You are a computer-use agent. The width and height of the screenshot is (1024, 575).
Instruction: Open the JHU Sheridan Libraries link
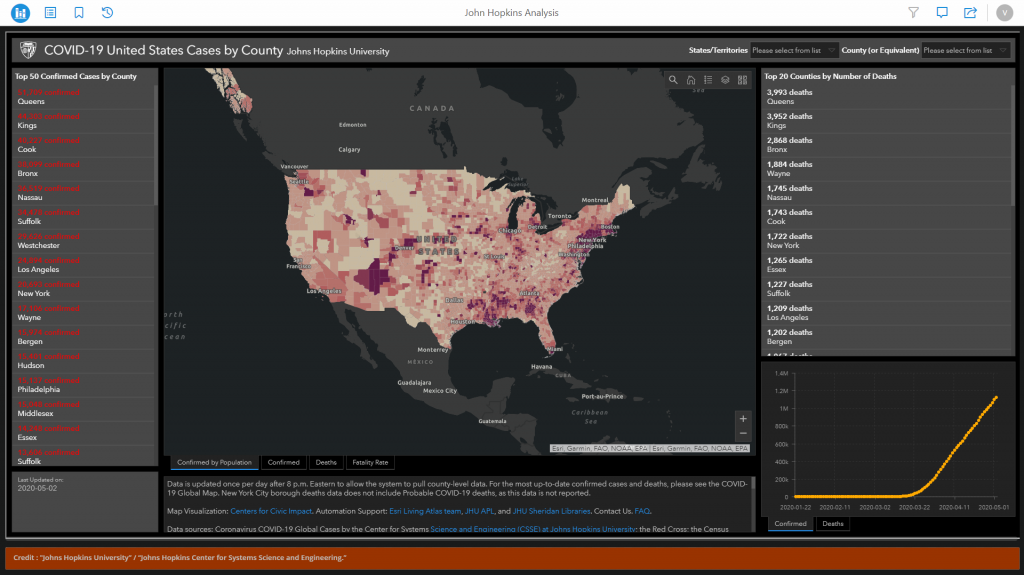pos(551,511)
